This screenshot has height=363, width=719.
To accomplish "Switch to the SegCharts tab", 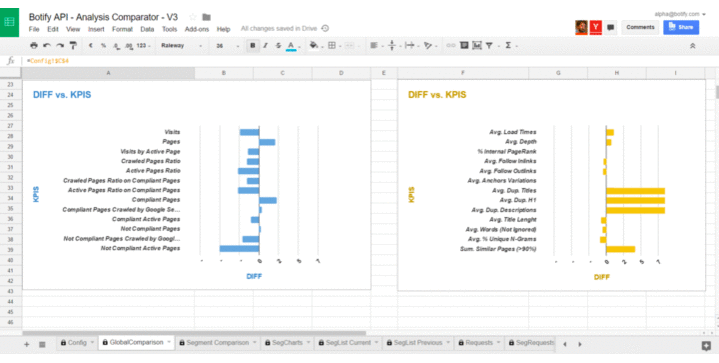I will click(287, 343).
